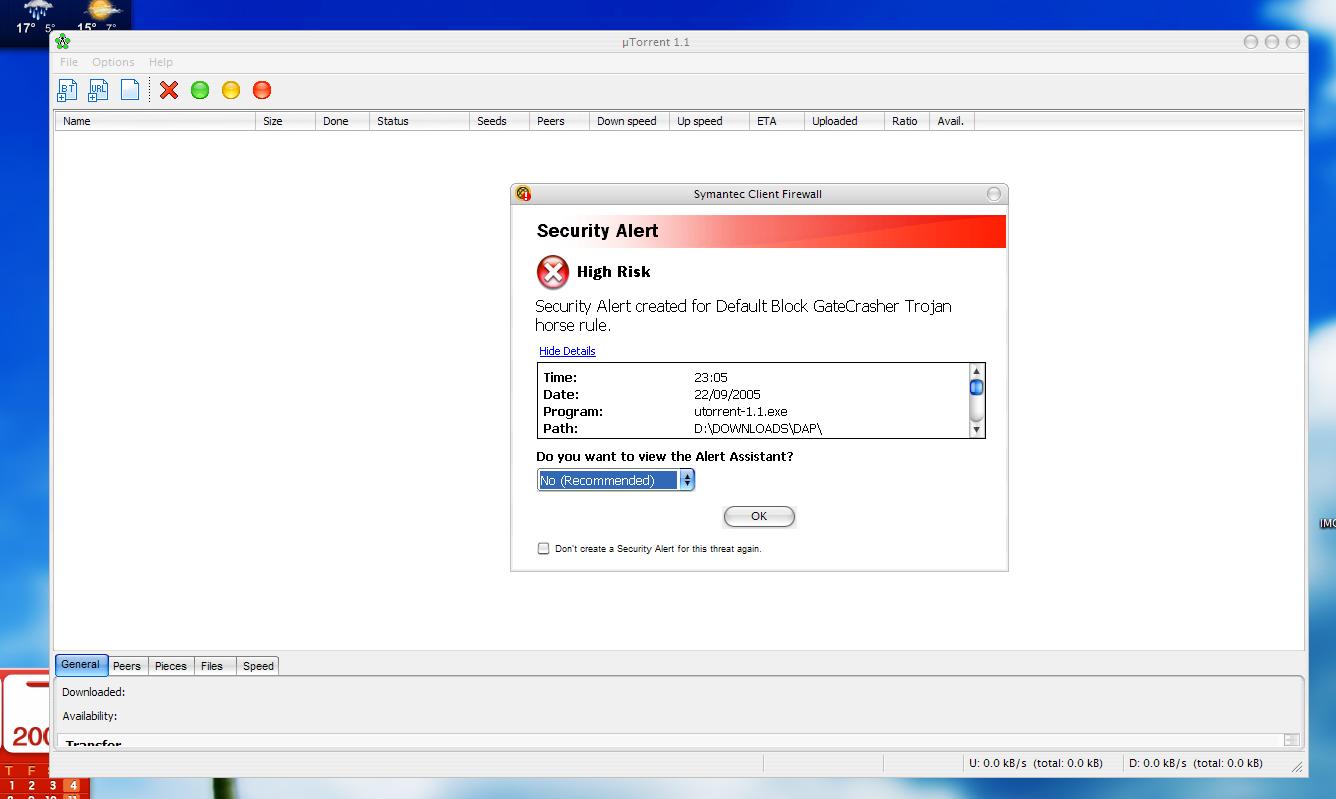Sort by the Status column header
Image resolution: width=1336 pixels, height=799 pixels.
pos(420,121)
